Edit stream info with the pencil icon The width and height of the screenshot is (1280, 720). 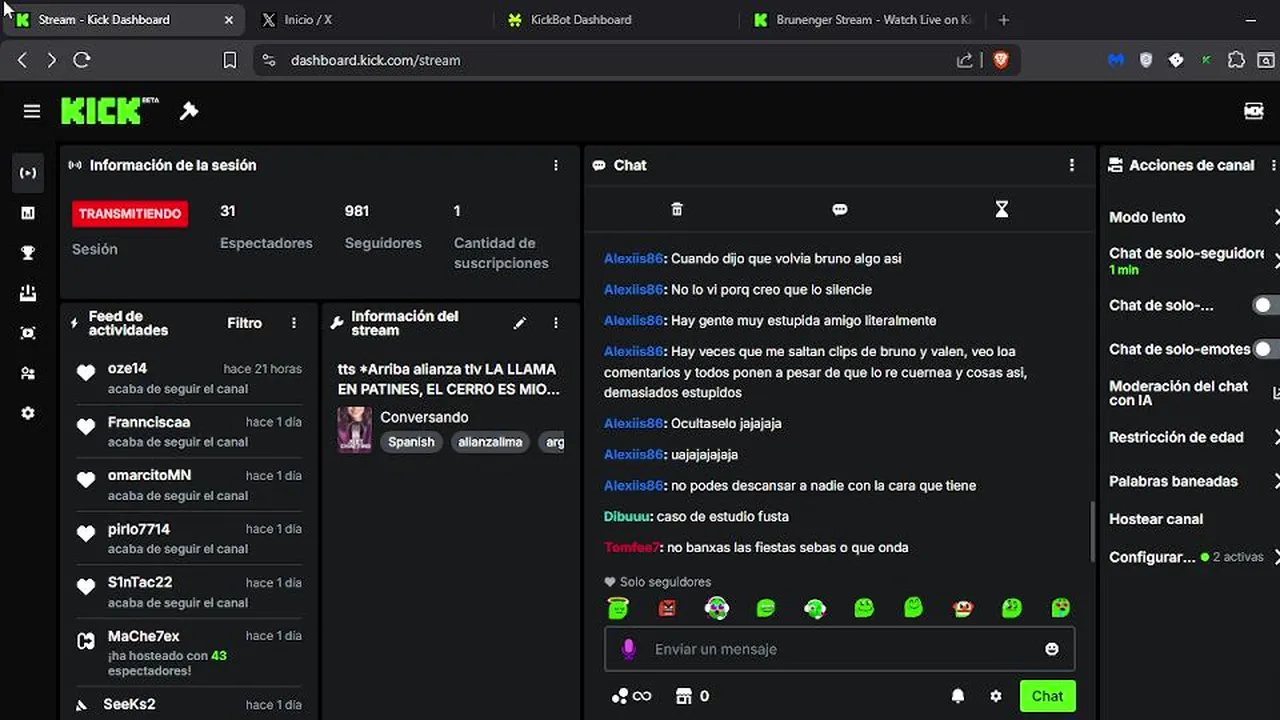click(x=520, y=323)
